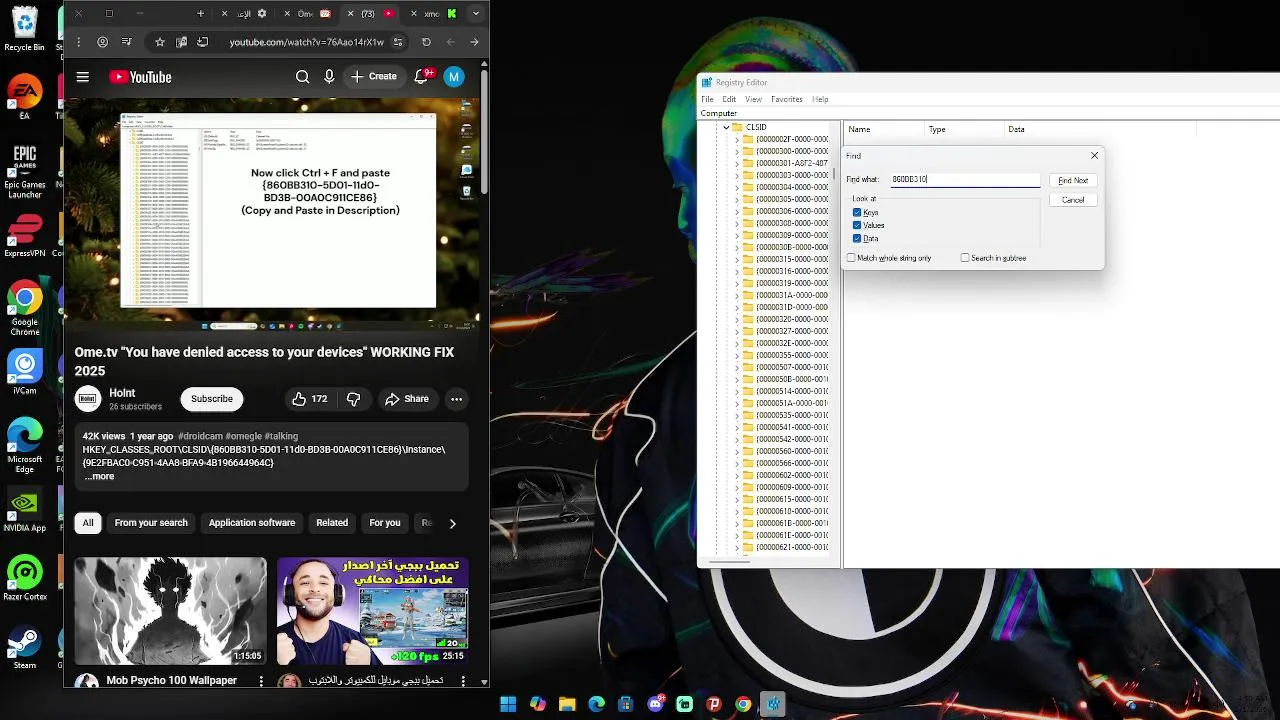Show more filter chips arrow
Screen dimensions: 1280x720
tap(452, 523)
